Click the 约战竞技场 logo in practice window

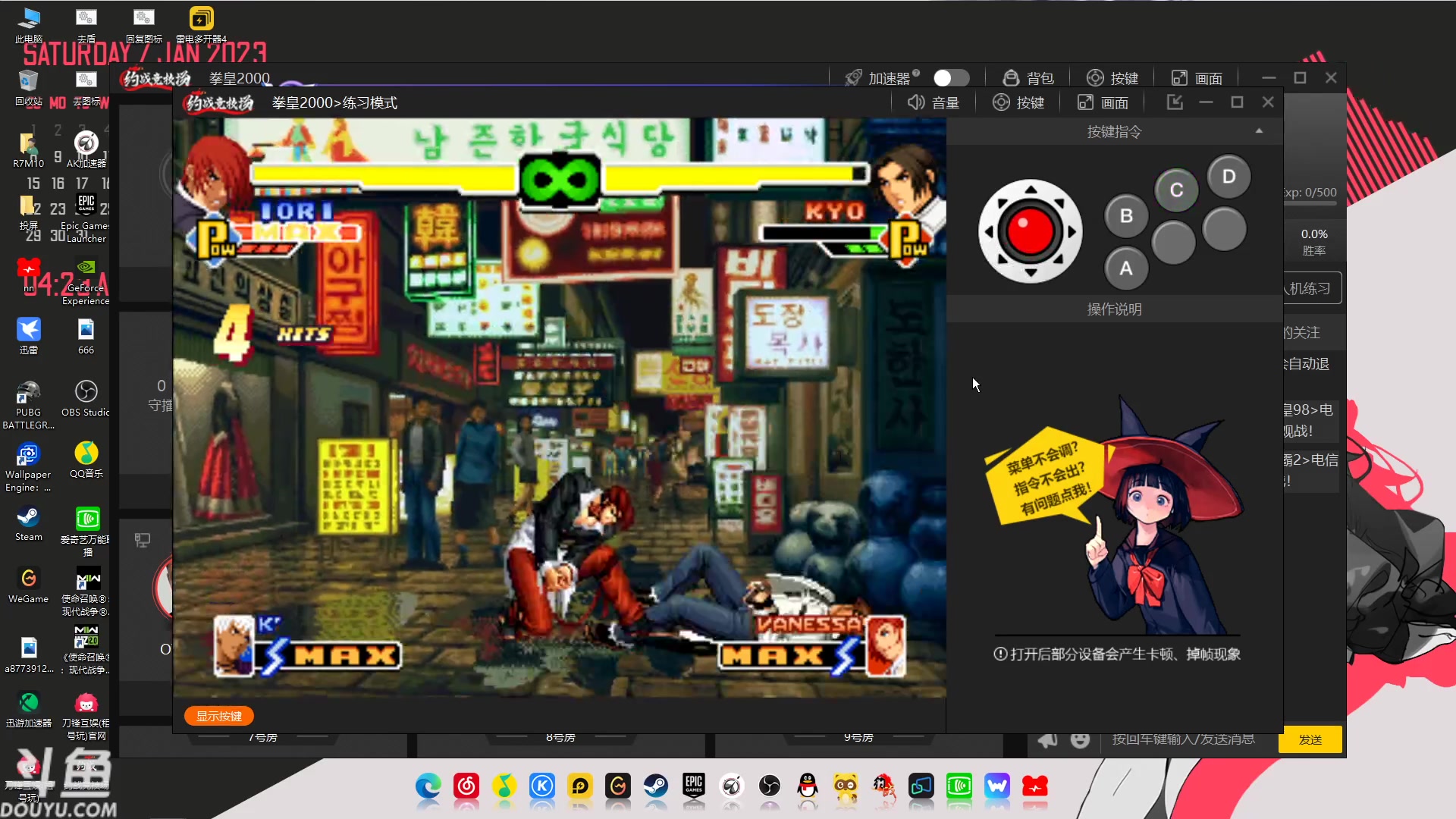click(x=221, y=102)
